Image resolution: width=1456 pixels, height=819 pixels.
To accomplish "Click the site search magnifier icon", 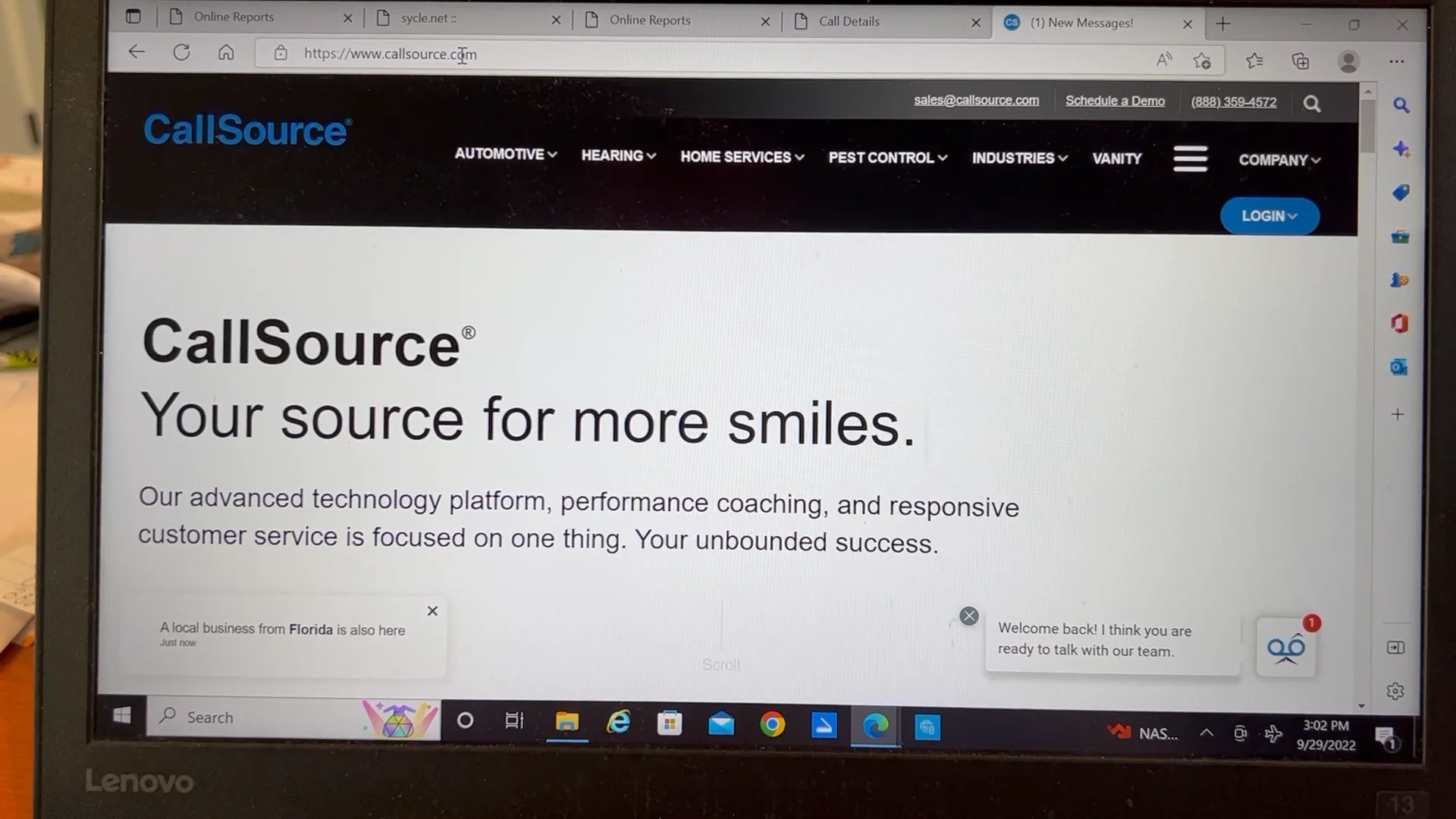I will pyautogui.click(x=1312, y=104).
